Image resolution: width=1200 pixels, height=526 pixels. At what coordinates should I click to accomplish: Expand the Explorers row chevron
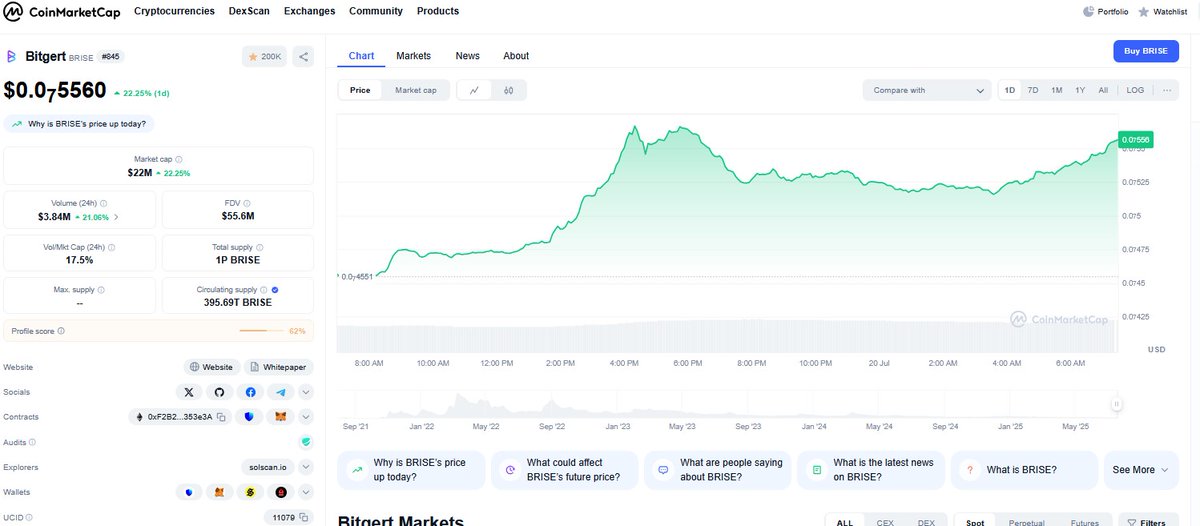[x=306, y=467]
